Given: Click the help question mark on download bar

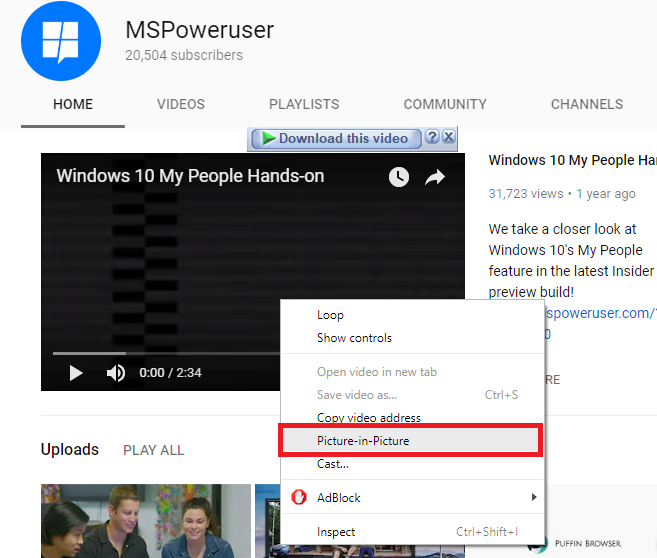Looking at the screenshot, I should pos(432,137).
